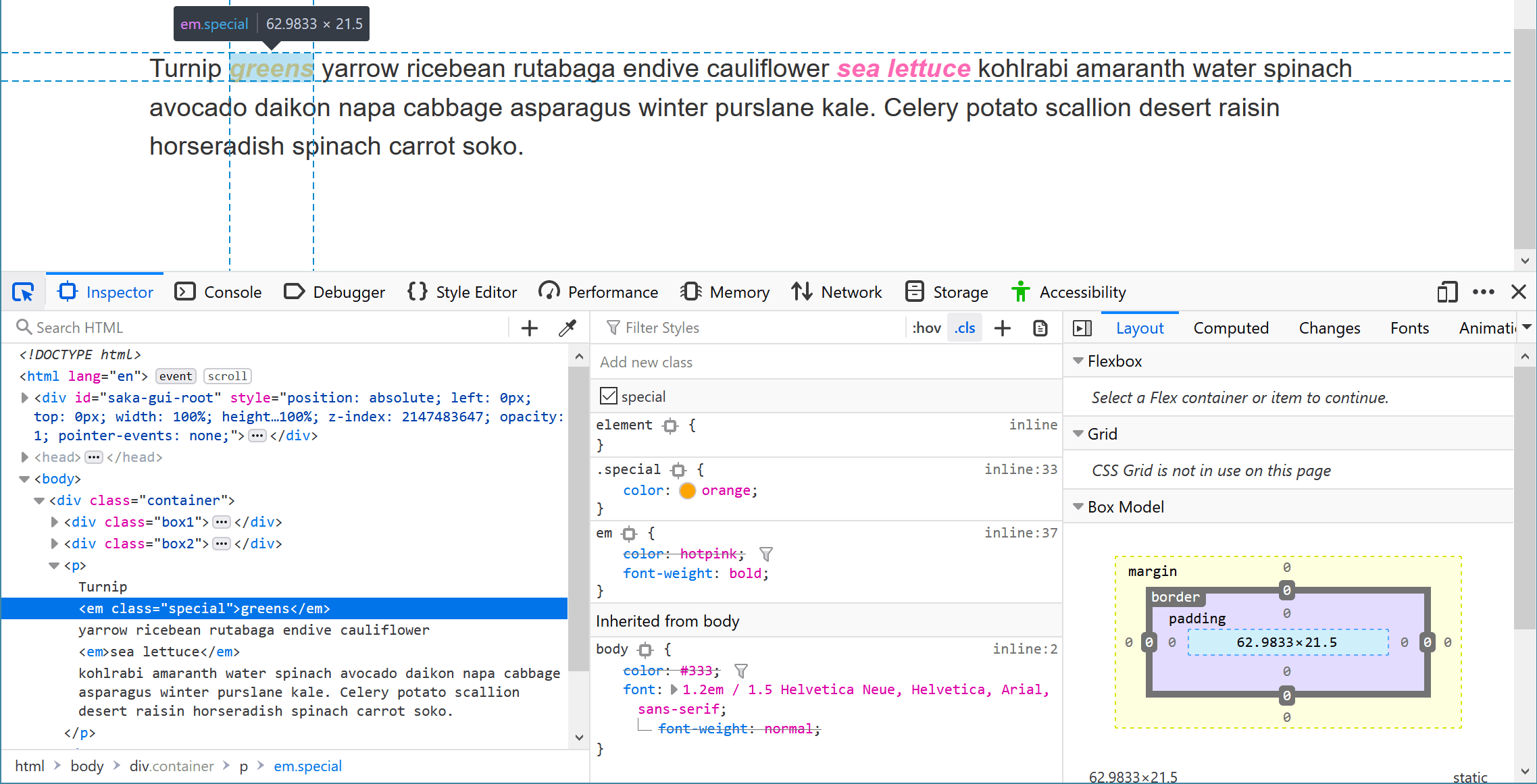
Task: Click the .cls class toggle button
Action: coord(964,327)
